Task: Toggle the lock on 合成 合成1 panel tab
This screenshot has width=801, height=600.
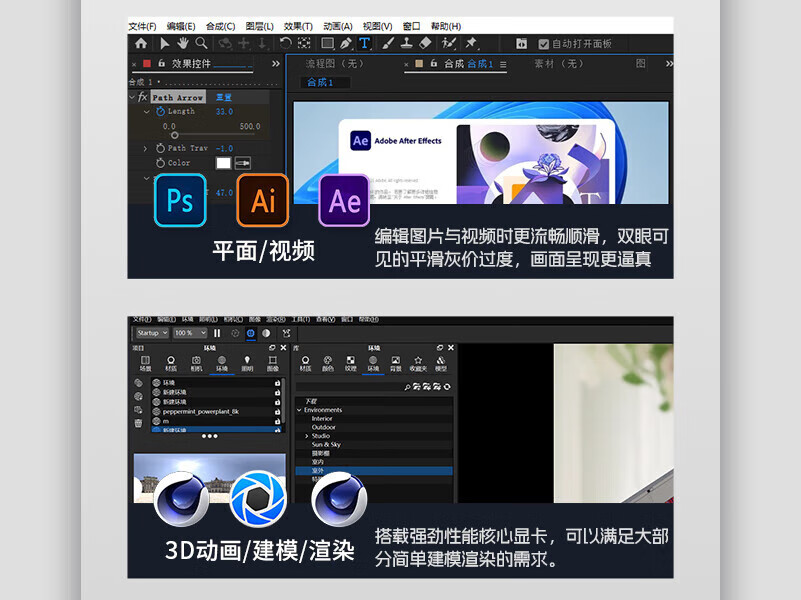Action: tap(434, 63)
